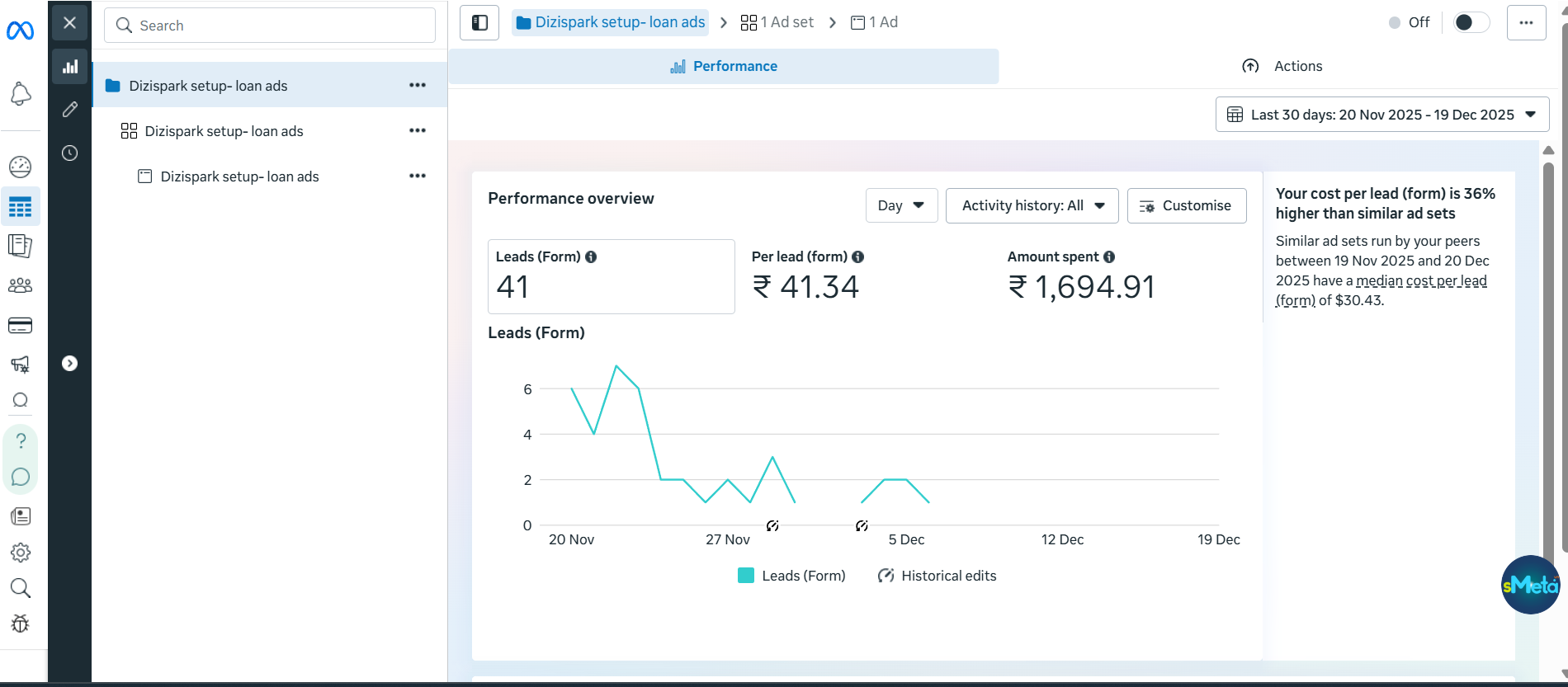This screenshot has width=1568, height=687.
Task: Toggle the campaign Off/On switch
Action: pyautogui.click(x=1470, y=22)
